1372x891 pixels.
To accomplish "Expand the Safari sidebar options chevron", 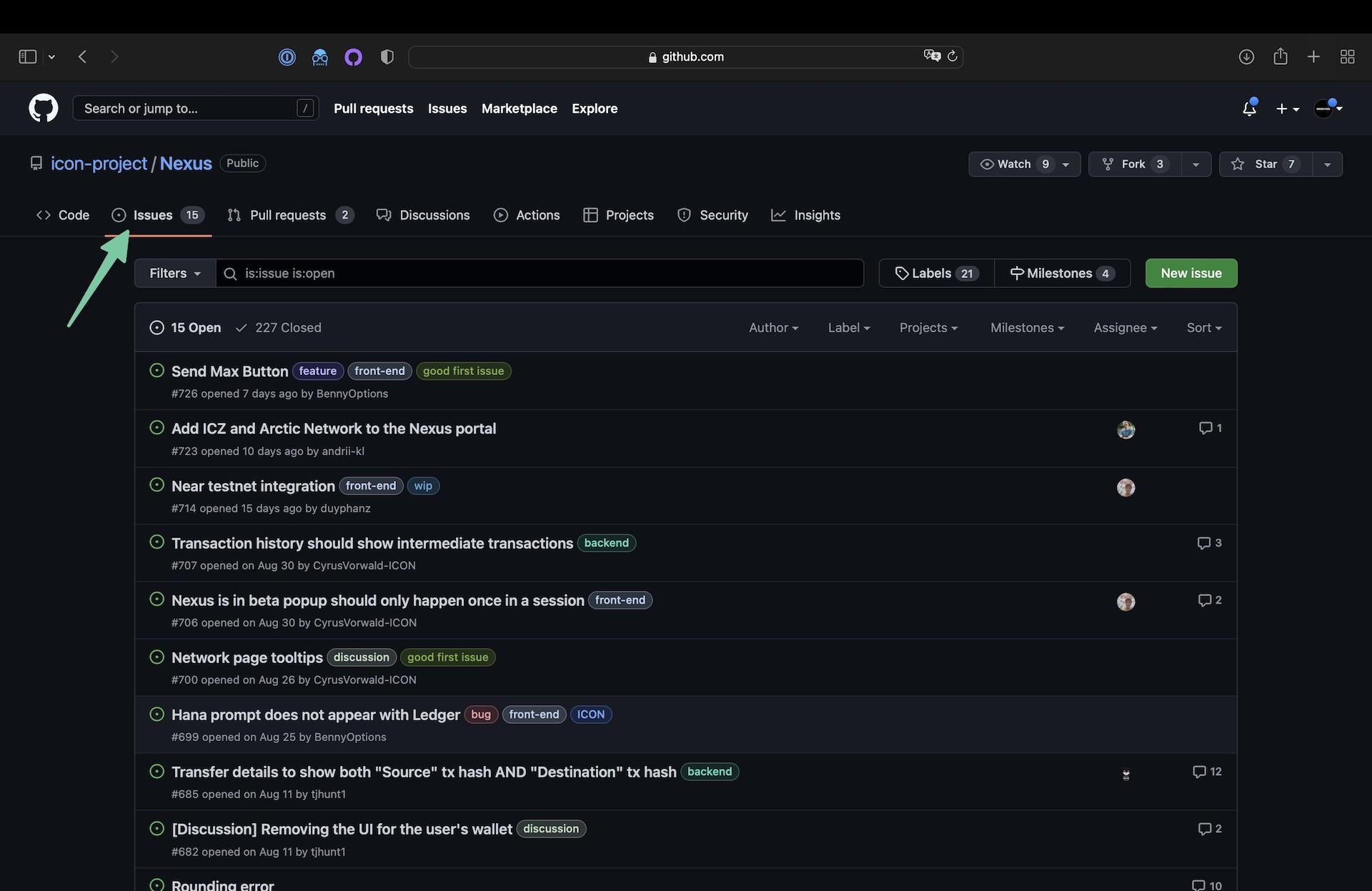I will coord(51,56).
